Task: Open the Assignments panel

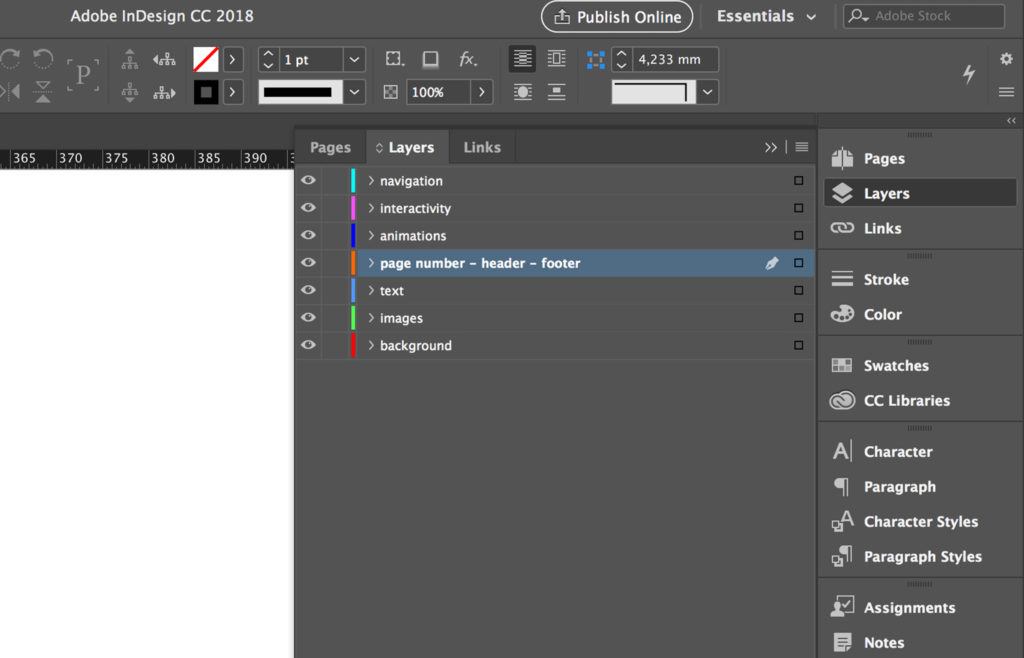Action: 908,607
